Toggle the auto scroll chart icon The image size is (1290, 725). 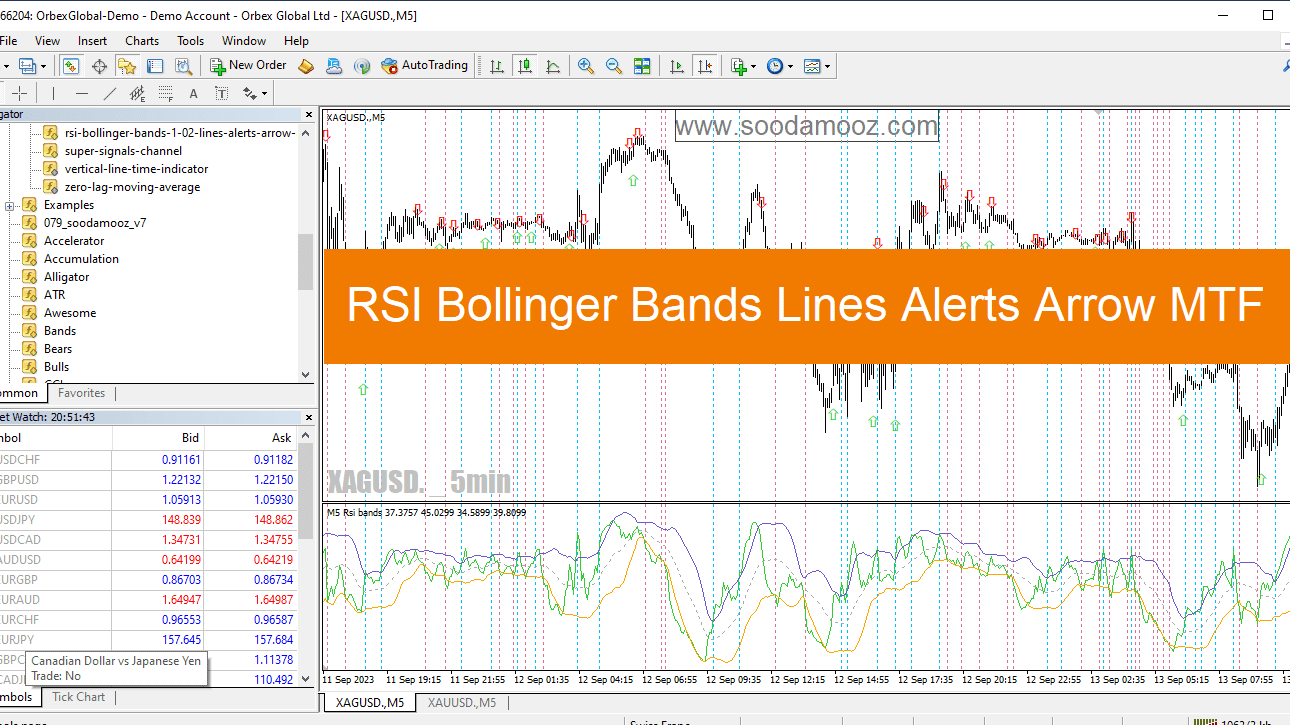coord(677,66)
